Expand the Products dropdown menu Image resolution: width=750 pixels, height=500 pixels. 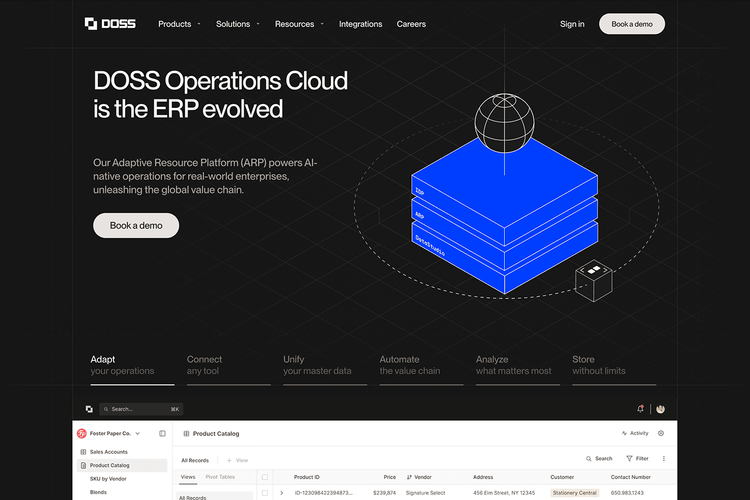179,24
